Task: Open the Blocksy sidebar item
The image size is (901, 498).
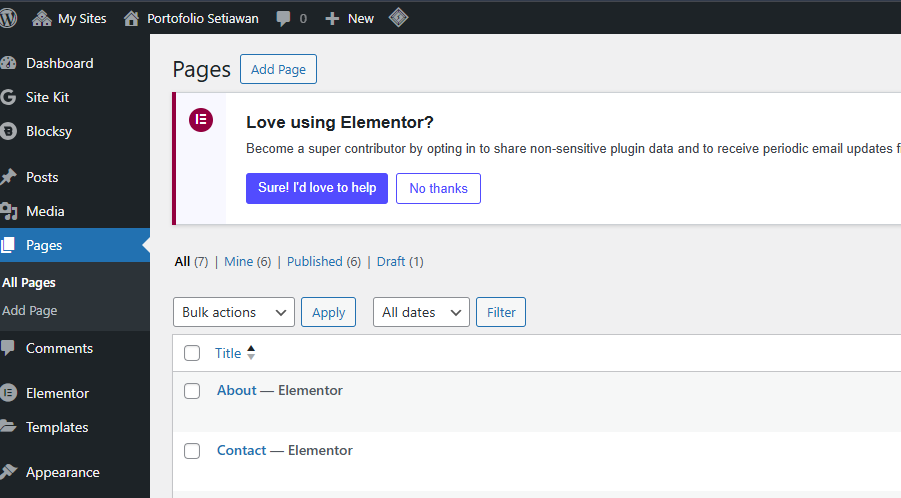Action: point(48,131)
